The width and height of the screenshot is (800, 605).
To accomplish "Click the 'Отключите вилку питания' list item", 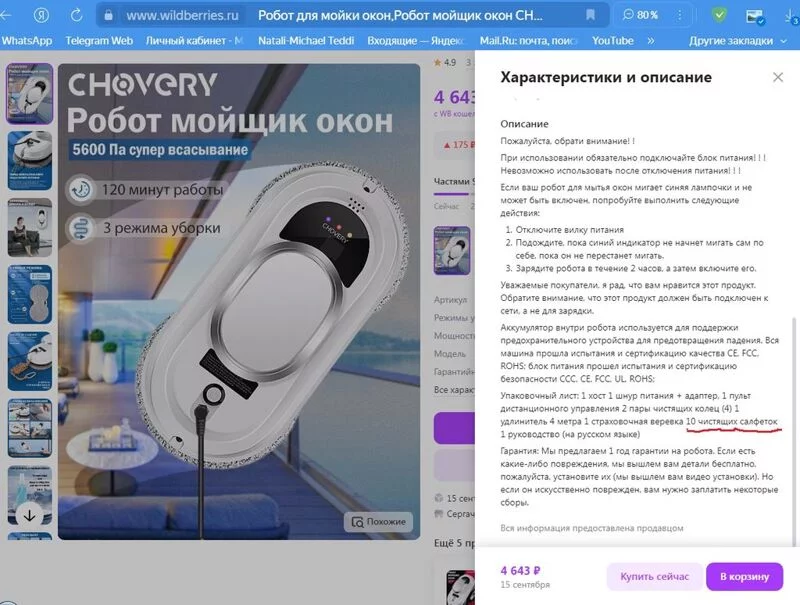I will [x=569, y=230].
